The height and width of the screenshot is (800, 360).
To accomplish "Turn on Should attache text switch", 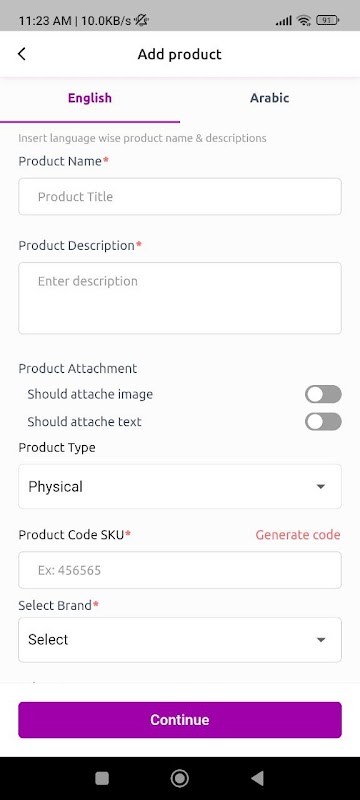I will pyautogui.click(x=323, y=422).
